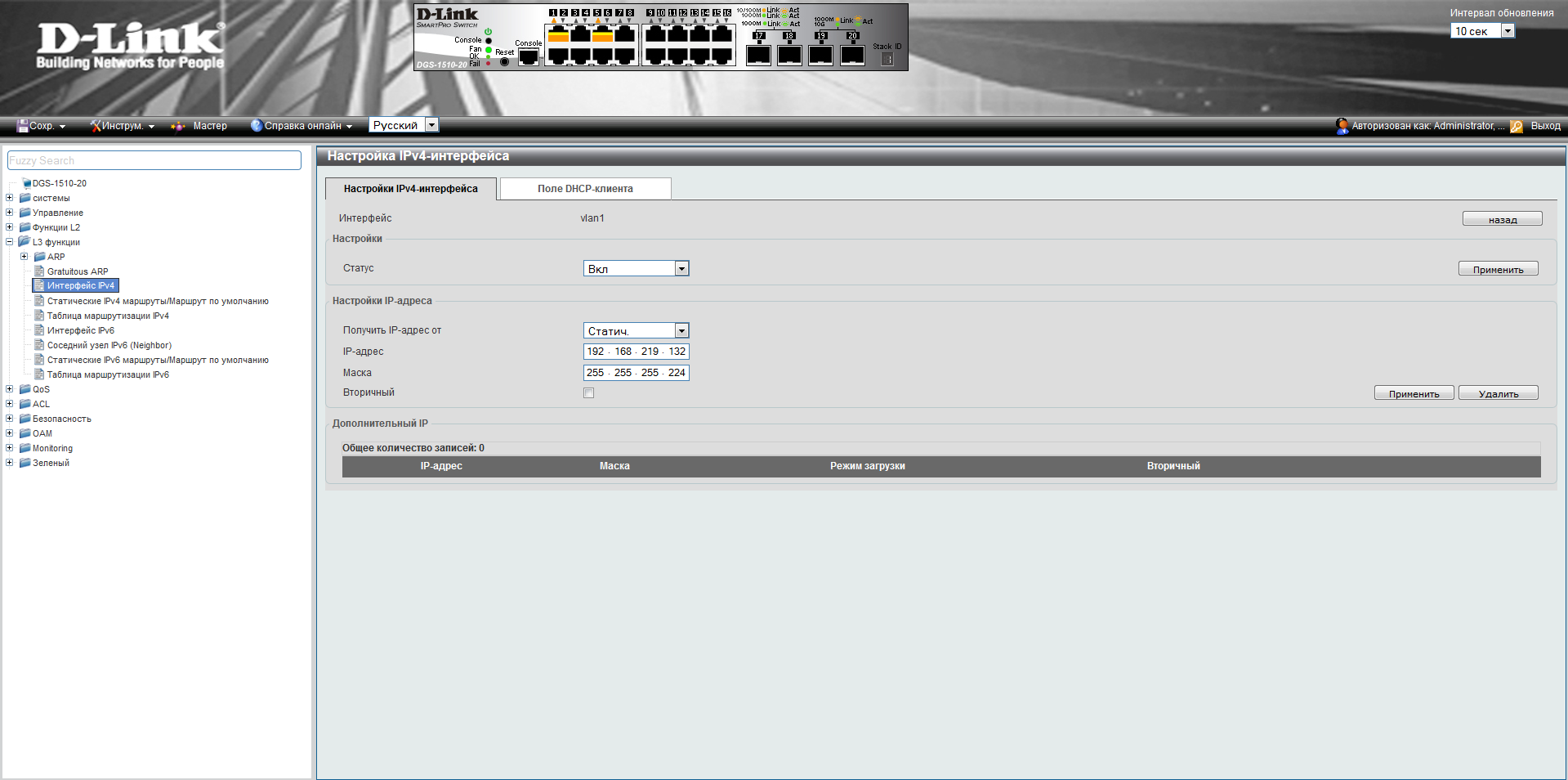Click the Online Help globe icon

tap(257, 126)
